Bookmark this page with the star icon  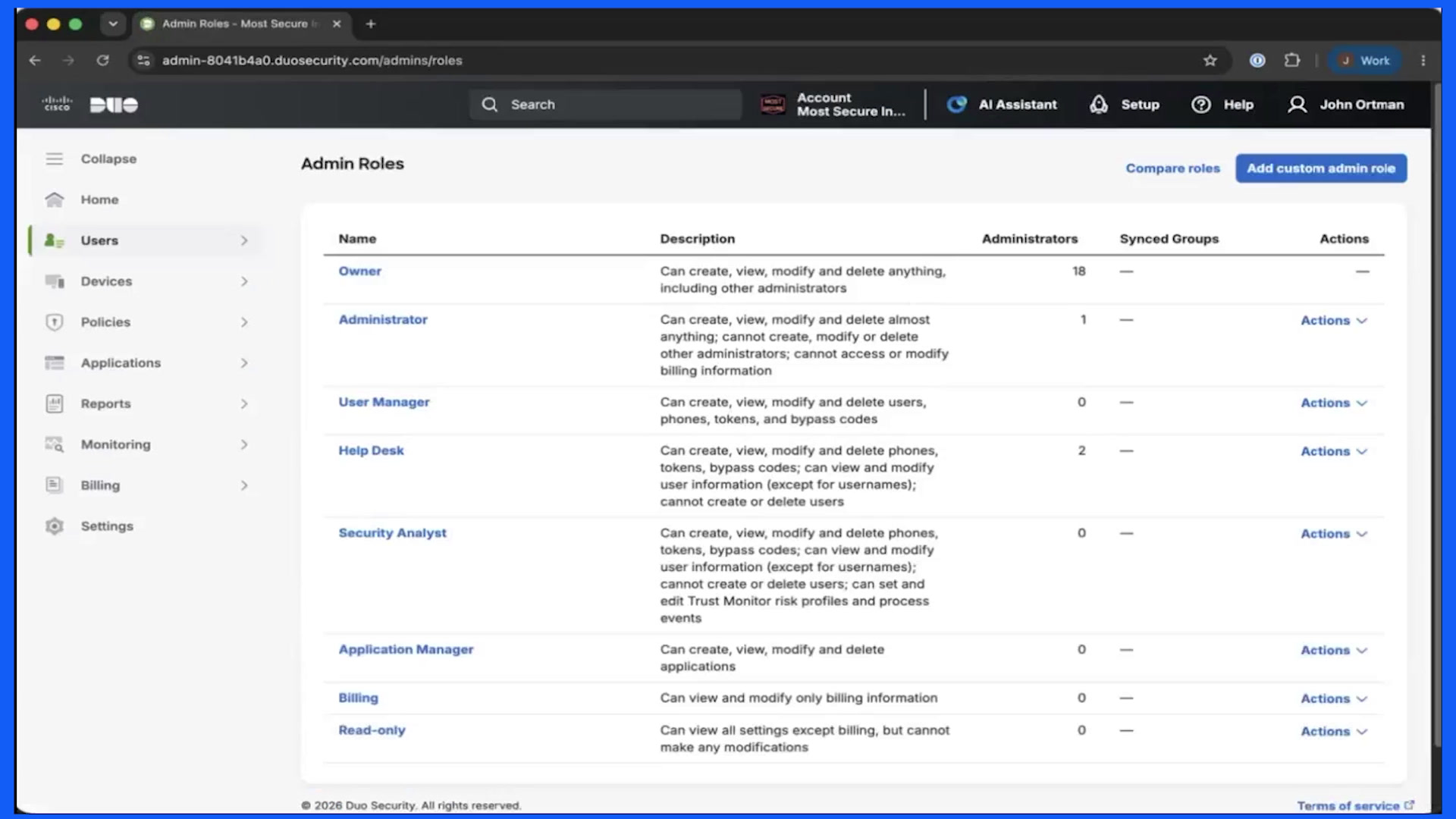point(1210,61)
